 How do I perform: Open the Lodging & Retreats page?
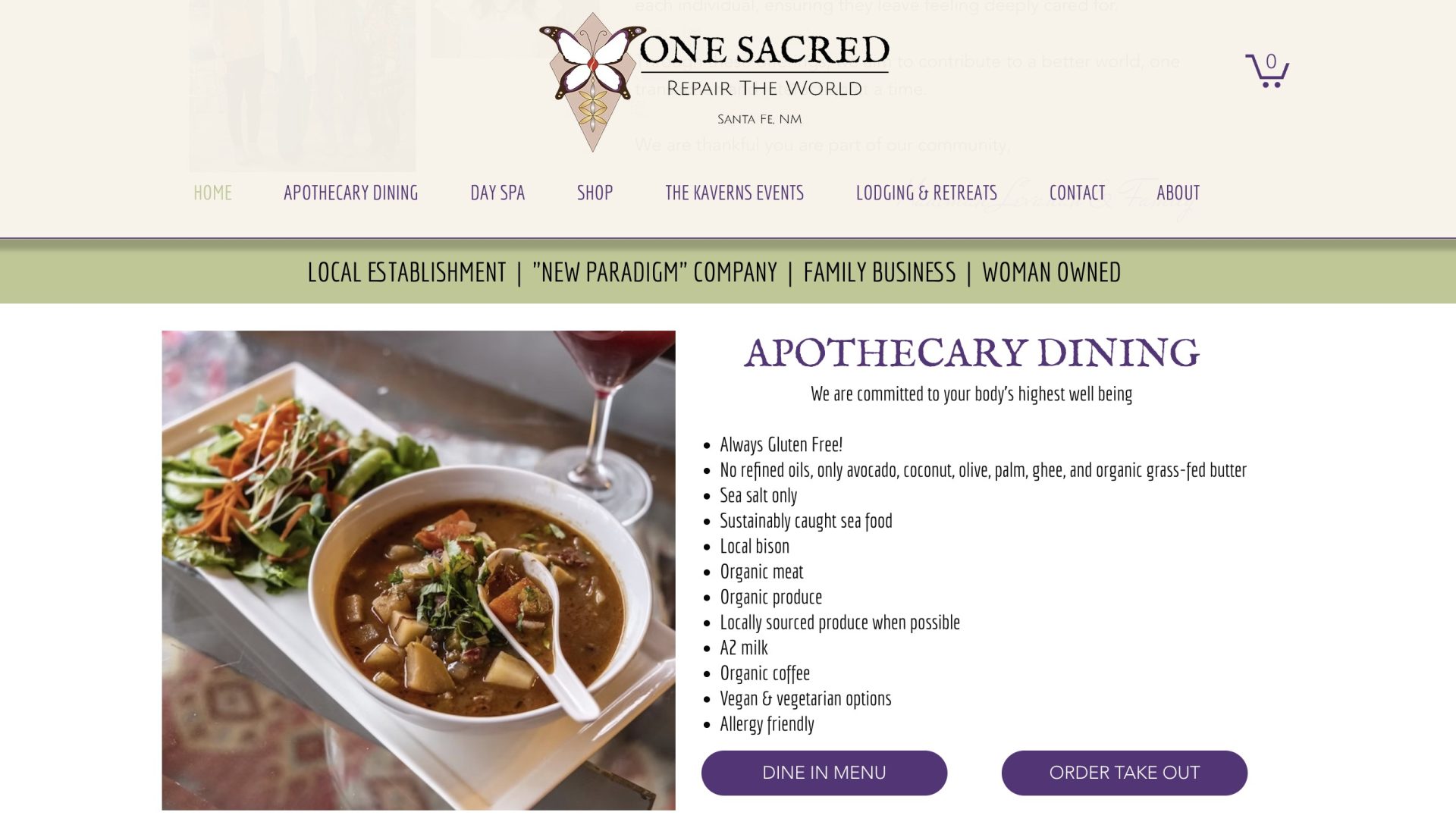coord(926,193)
